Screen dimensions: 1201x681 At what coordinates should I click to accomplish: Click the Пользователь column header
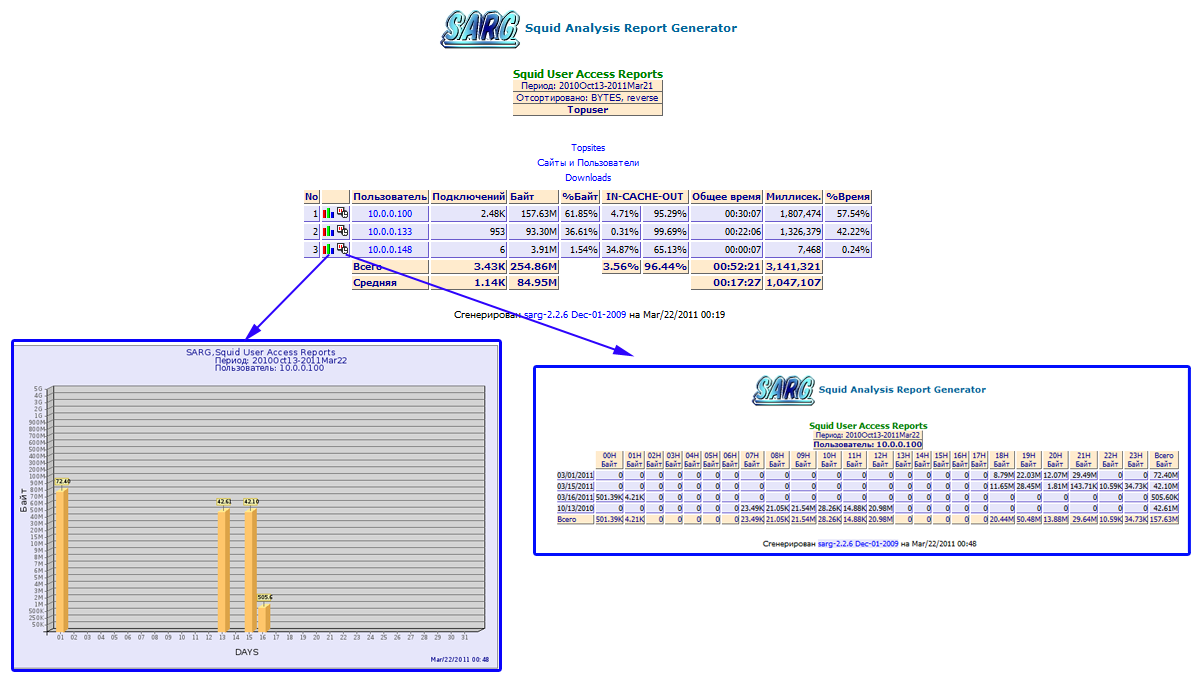(390, 197)
